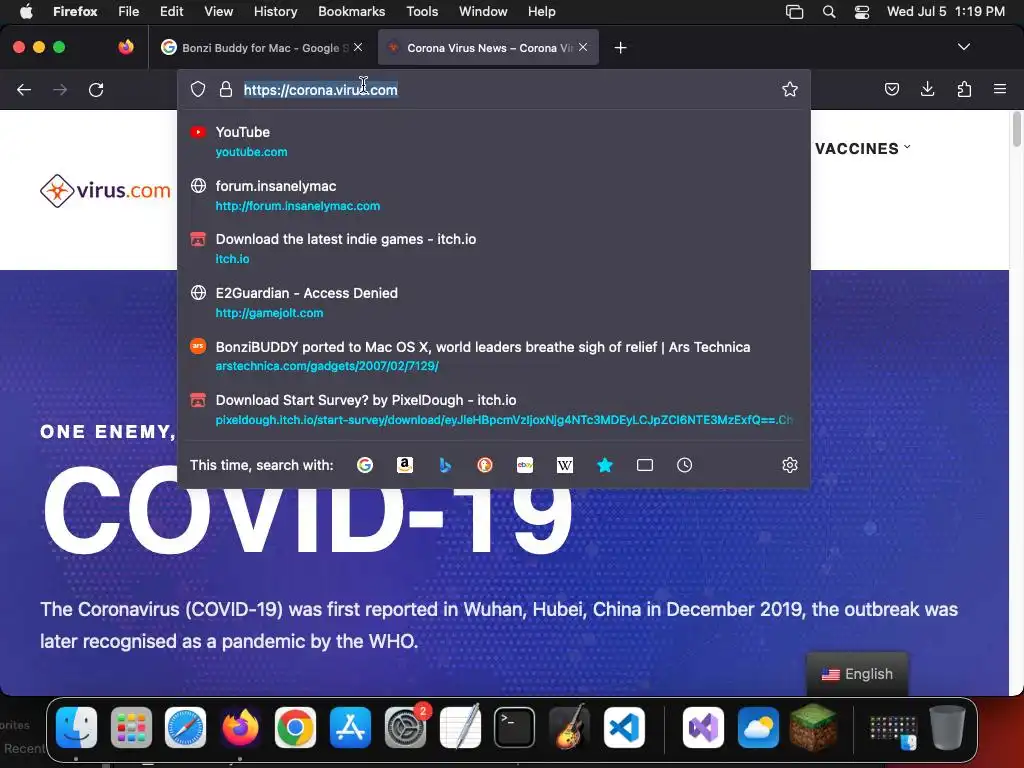Open the Firefox View pinned icon

click(126, 47)
